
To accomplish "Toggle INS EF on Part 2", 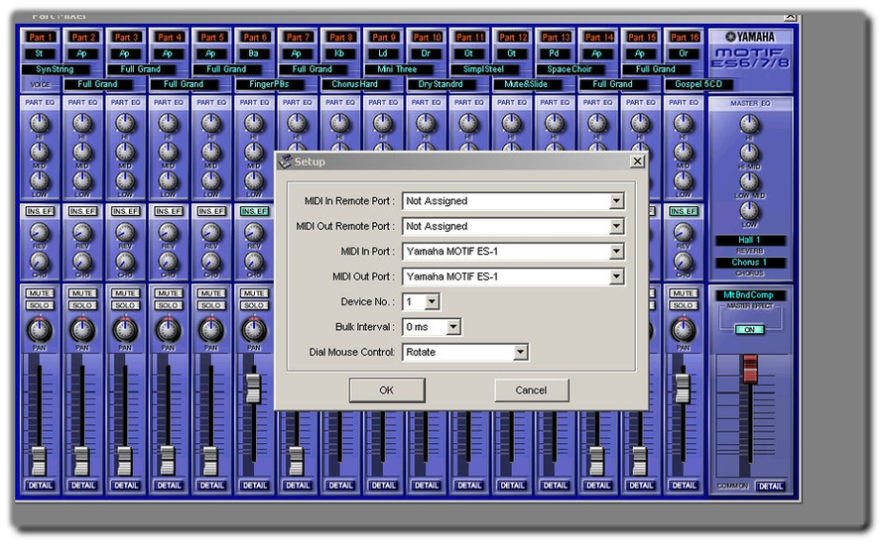I will (83, 211).
